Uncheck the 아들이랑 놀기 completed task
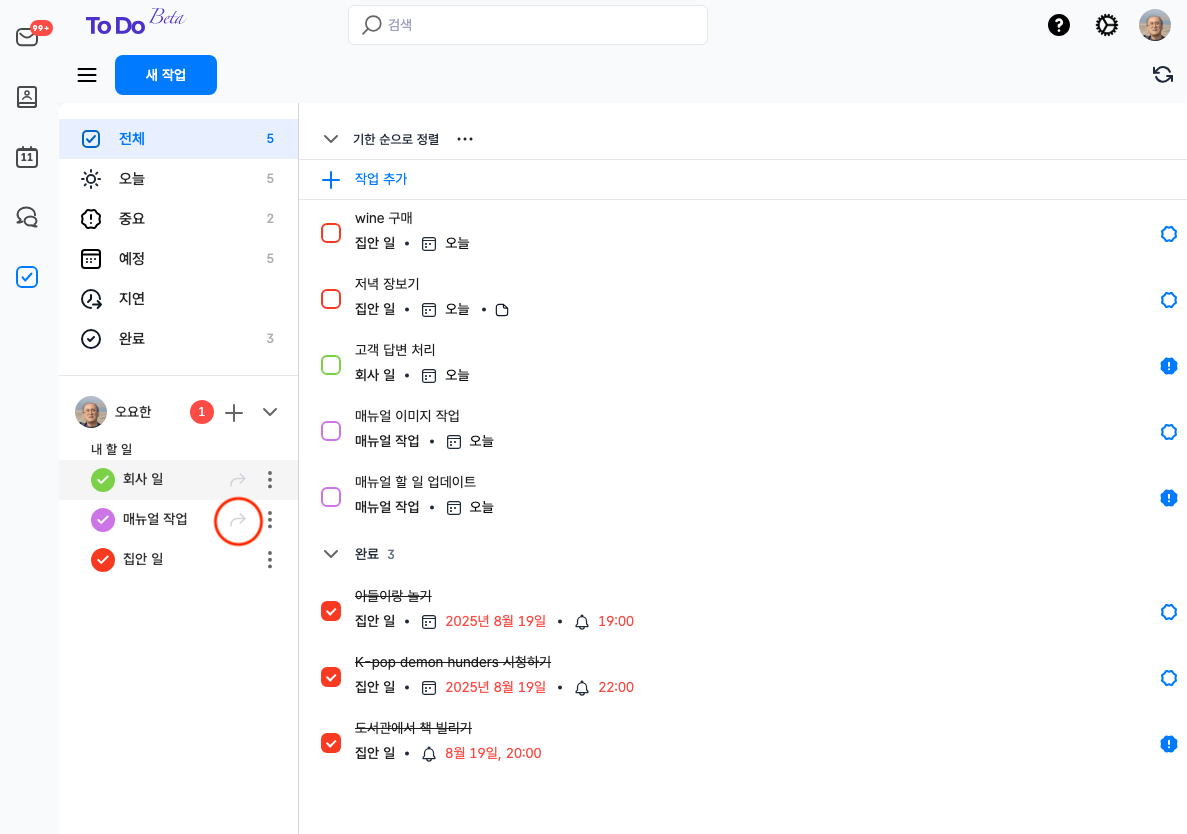 [331, 611]
